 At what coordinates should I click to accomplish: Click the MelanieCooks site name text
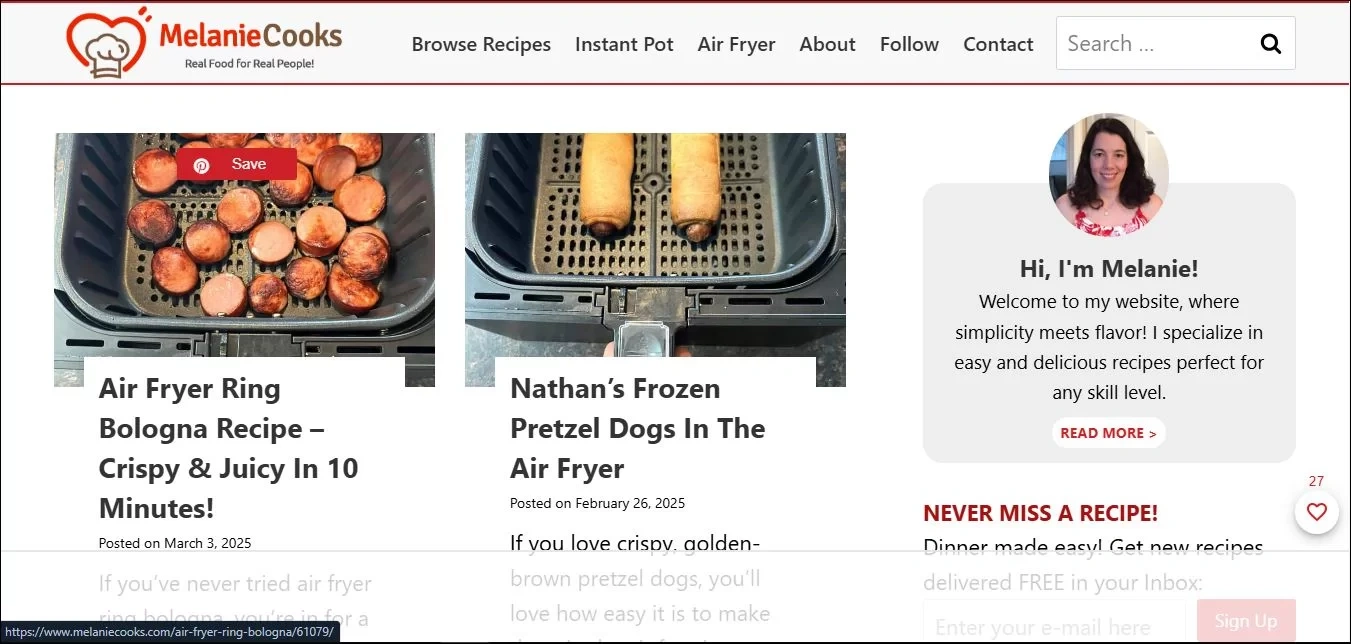250,37
